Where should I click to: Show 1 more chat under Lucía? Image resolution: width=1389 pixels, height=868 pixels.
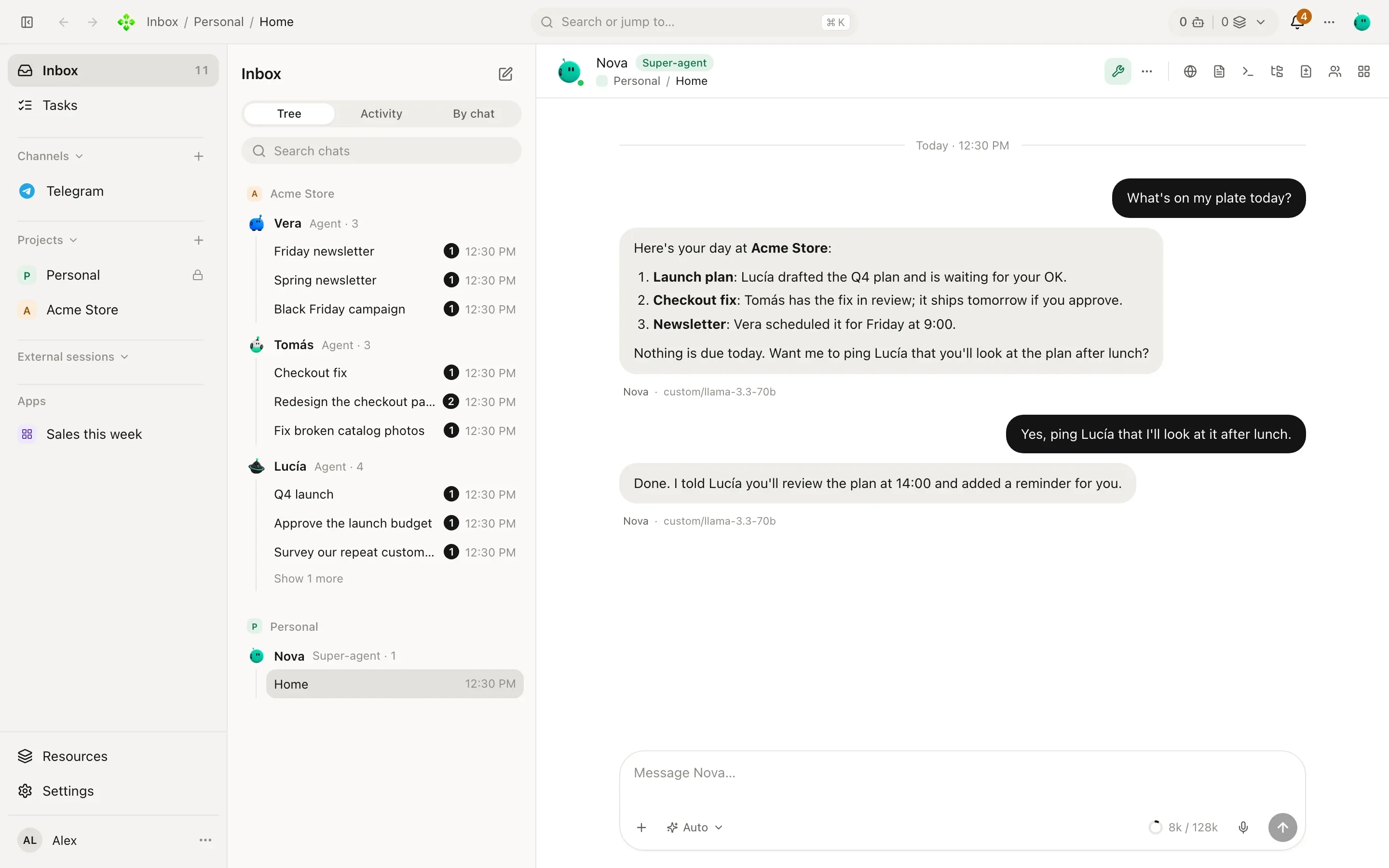coord(308,579)
